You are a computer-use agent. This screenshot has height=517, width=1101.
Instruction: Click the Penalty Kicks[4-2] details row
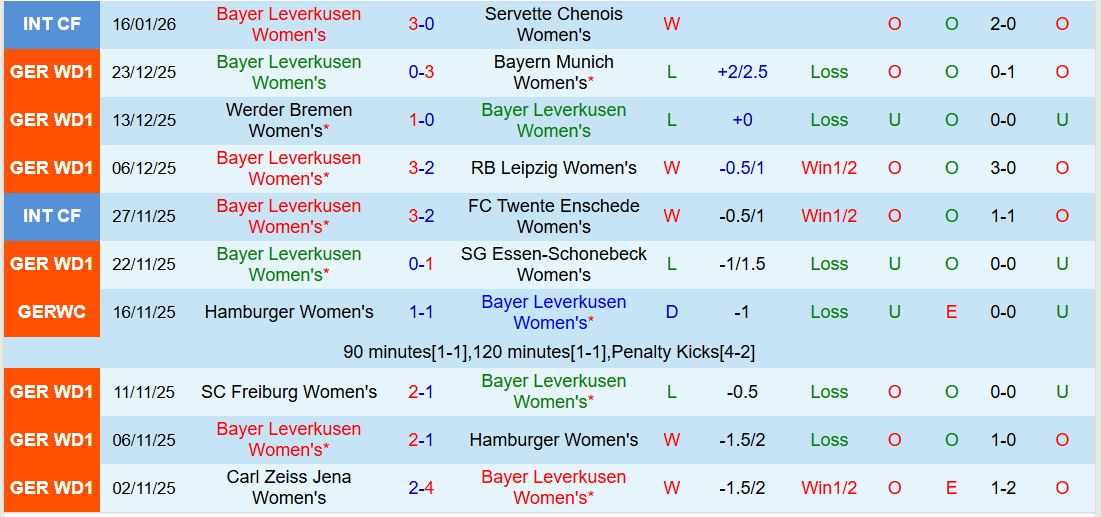550,352
